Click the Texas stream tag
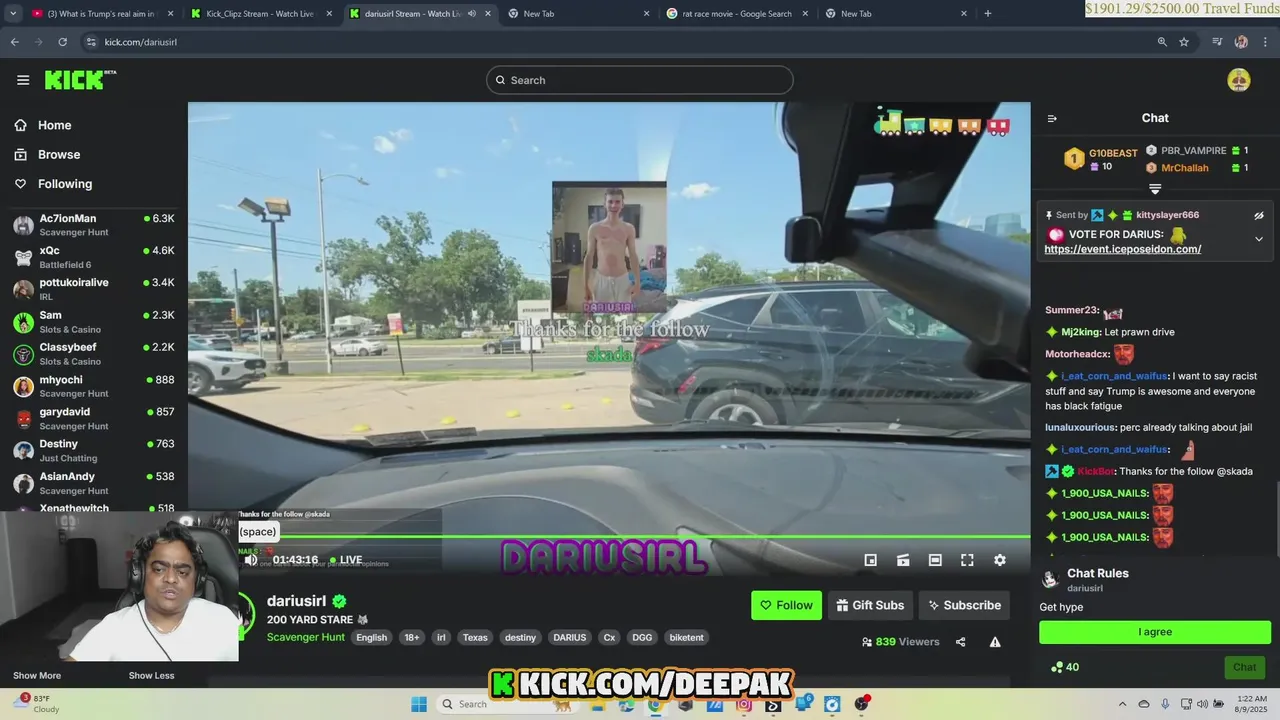The height and width of the screenshot is (720, 1280). 475,637
